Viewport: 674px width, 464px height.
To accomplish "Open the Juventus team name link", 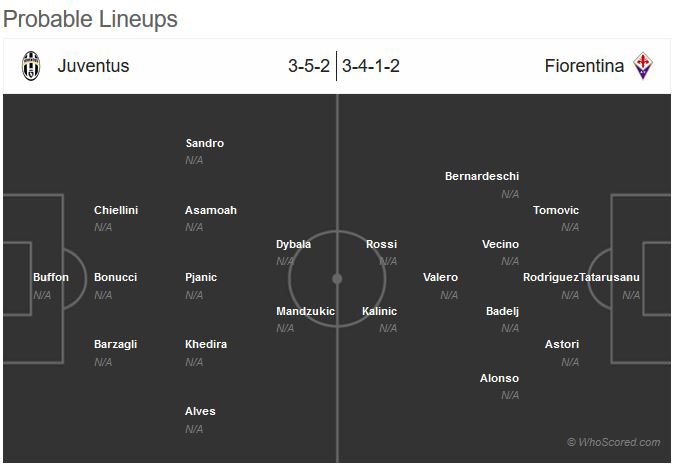I will 93,67.
